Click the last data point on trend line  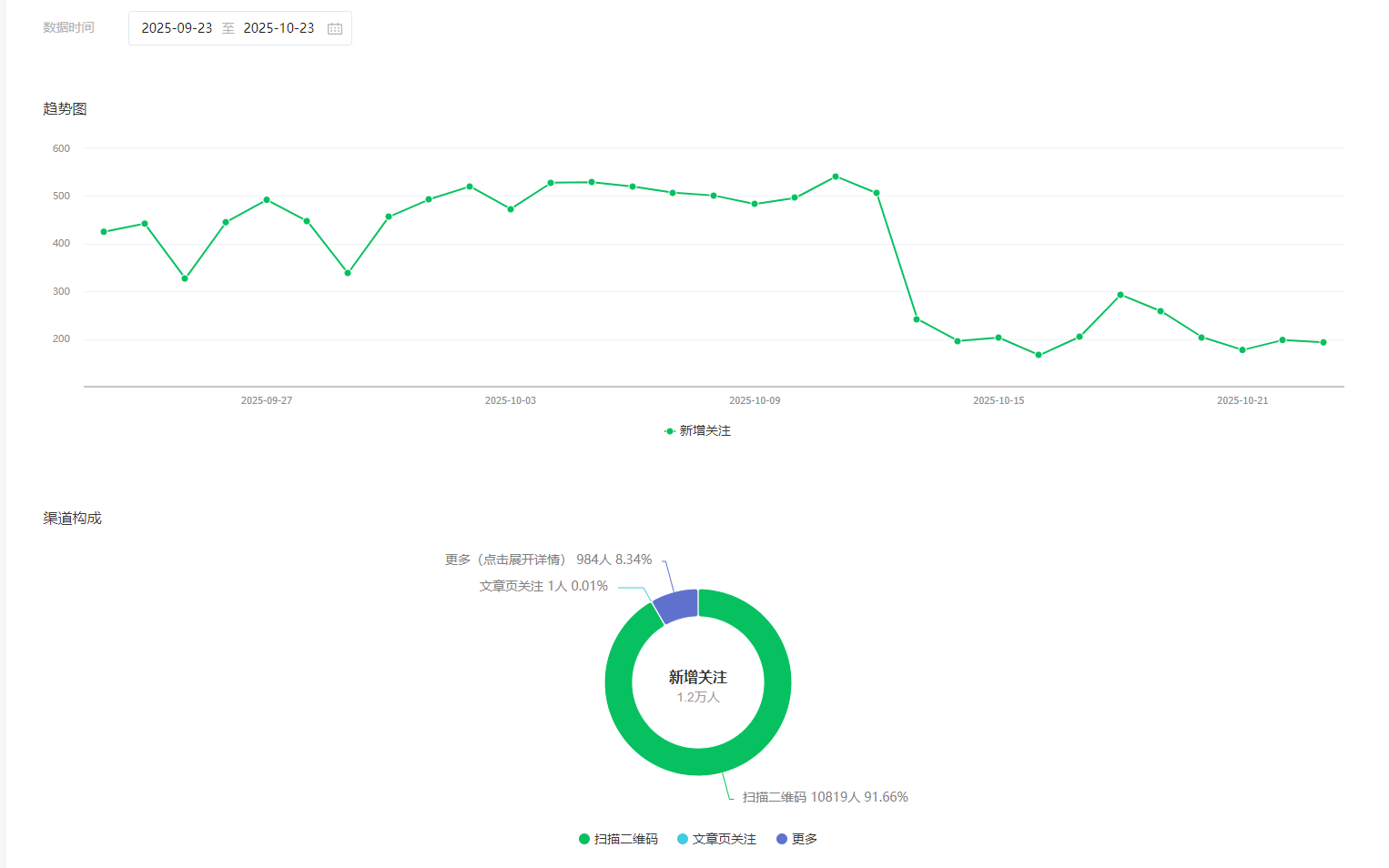(x=1323, y=342)
